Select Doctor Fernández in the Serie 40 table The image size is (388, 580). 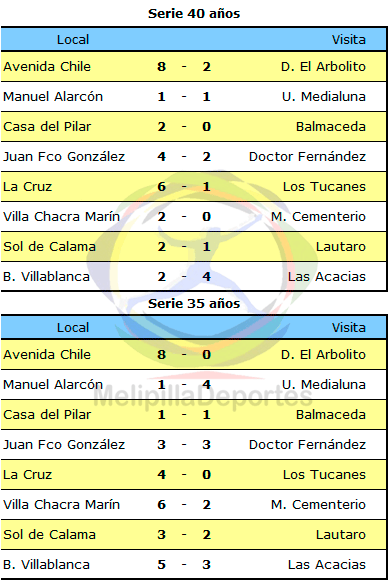click(x=307, y=156)
